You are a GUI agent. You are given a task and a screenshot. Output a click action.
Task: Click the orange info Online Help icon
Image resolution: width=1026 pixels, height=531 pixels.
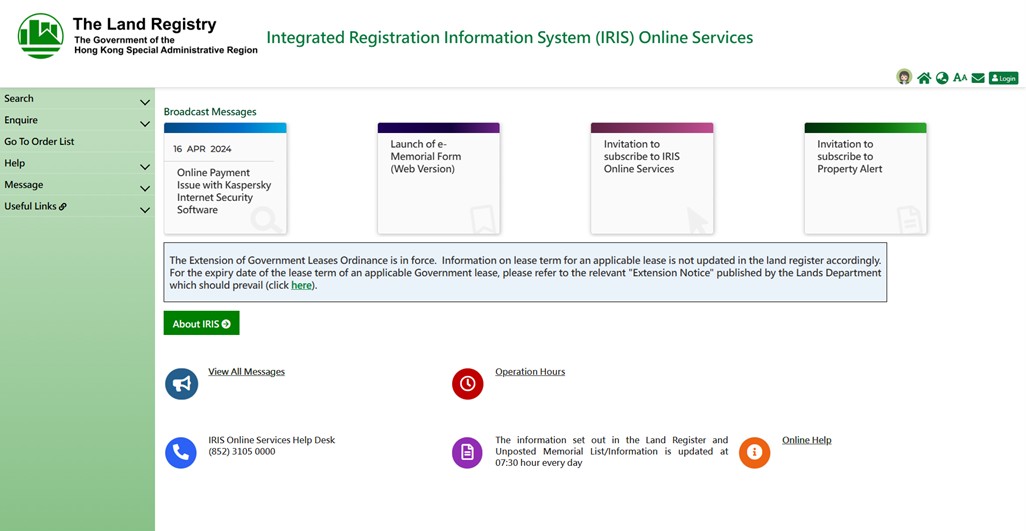pyautogui.click(x=755, y=453)
